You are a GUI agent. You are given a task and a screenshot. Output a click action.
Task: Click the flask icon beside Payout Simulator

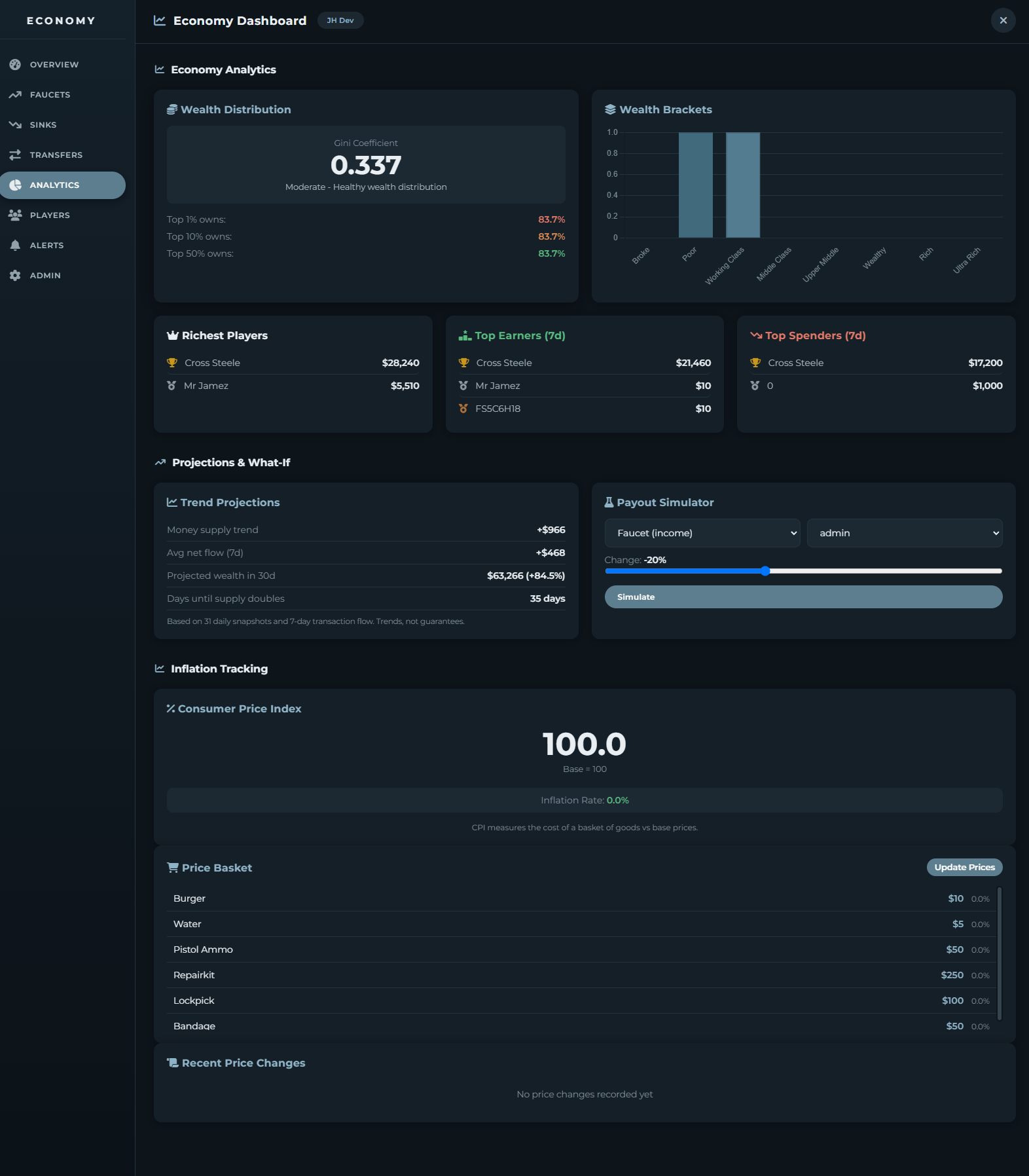(609, 502)
